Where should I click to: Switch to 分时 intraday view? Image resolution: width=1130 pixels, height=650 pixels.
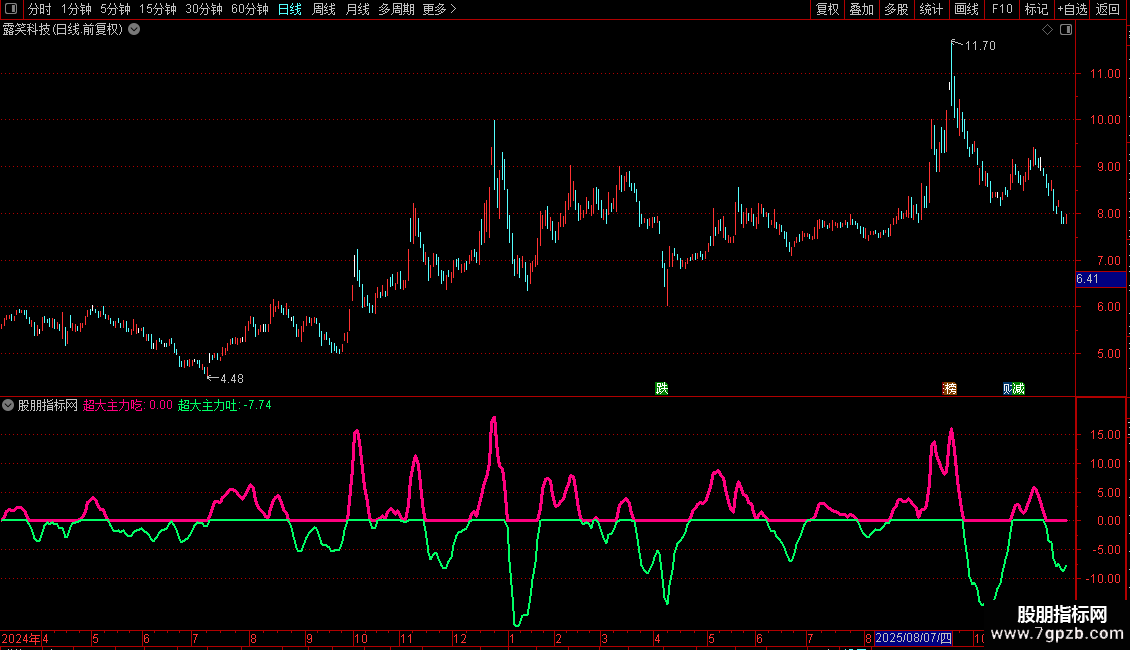(40, 9)
